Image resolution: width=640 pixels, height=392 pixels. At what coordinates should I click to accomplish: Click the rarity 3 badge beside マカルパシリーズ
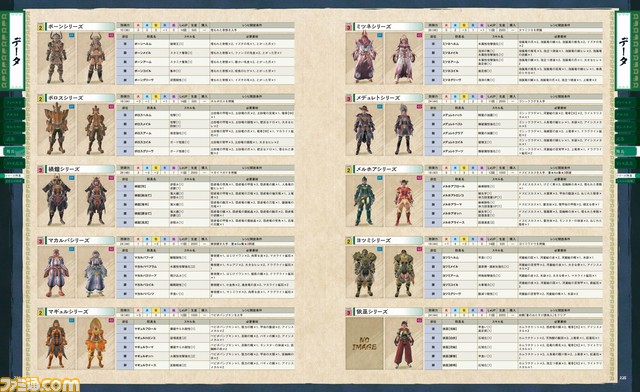tap(40, 241)
